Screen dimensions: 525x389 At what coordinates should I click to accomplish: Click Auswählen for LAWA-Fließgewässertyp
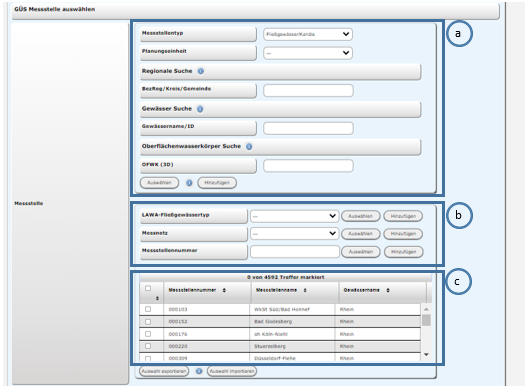361,216
